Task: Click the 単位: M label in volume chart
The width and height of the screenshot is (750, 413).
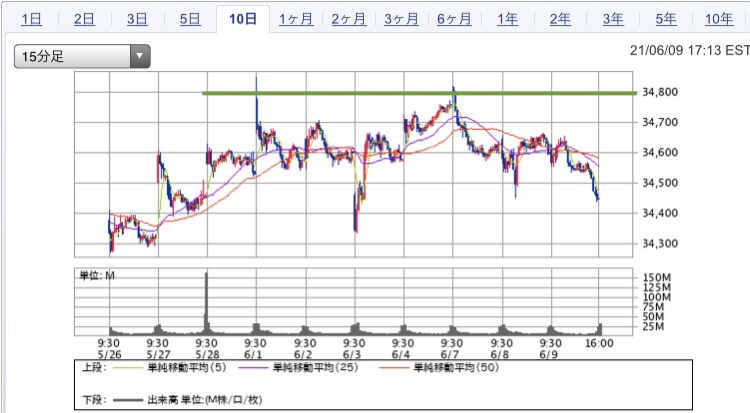Action: (97, 275)
